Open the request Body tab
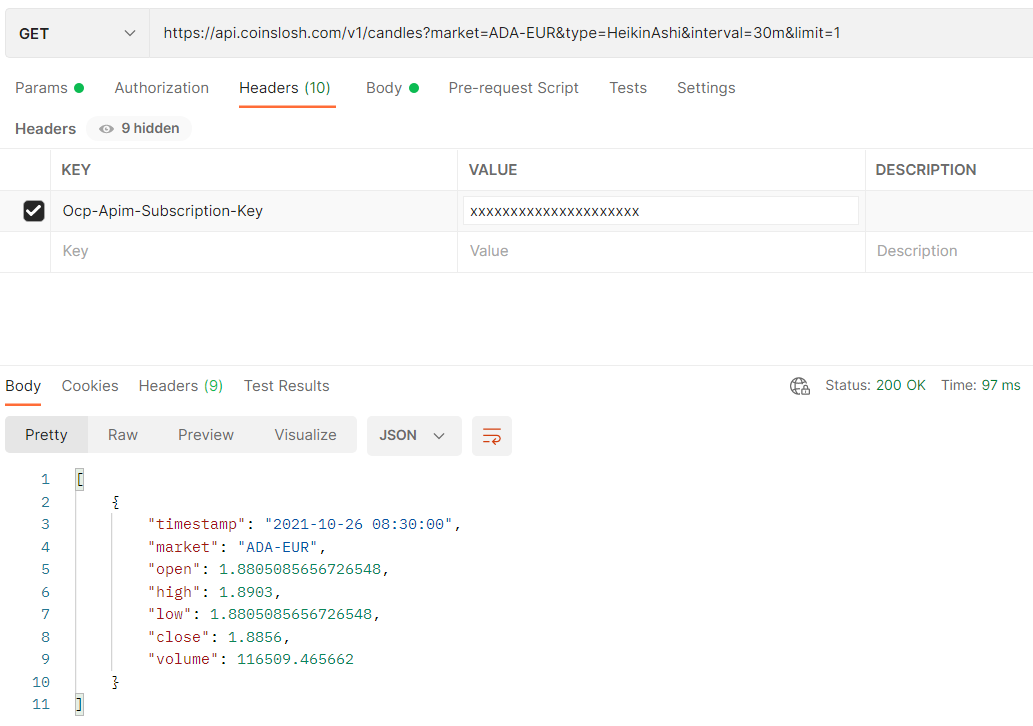 coord(393,88)
